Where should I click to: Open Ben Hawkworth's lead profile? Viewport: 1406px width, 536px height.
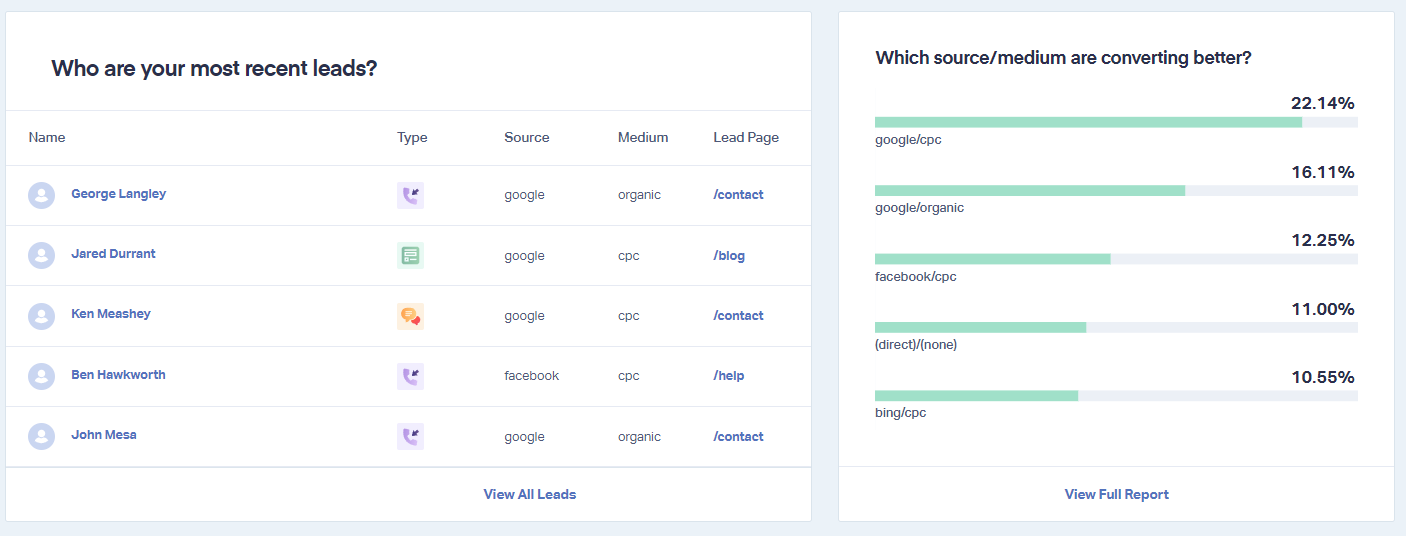118,375
